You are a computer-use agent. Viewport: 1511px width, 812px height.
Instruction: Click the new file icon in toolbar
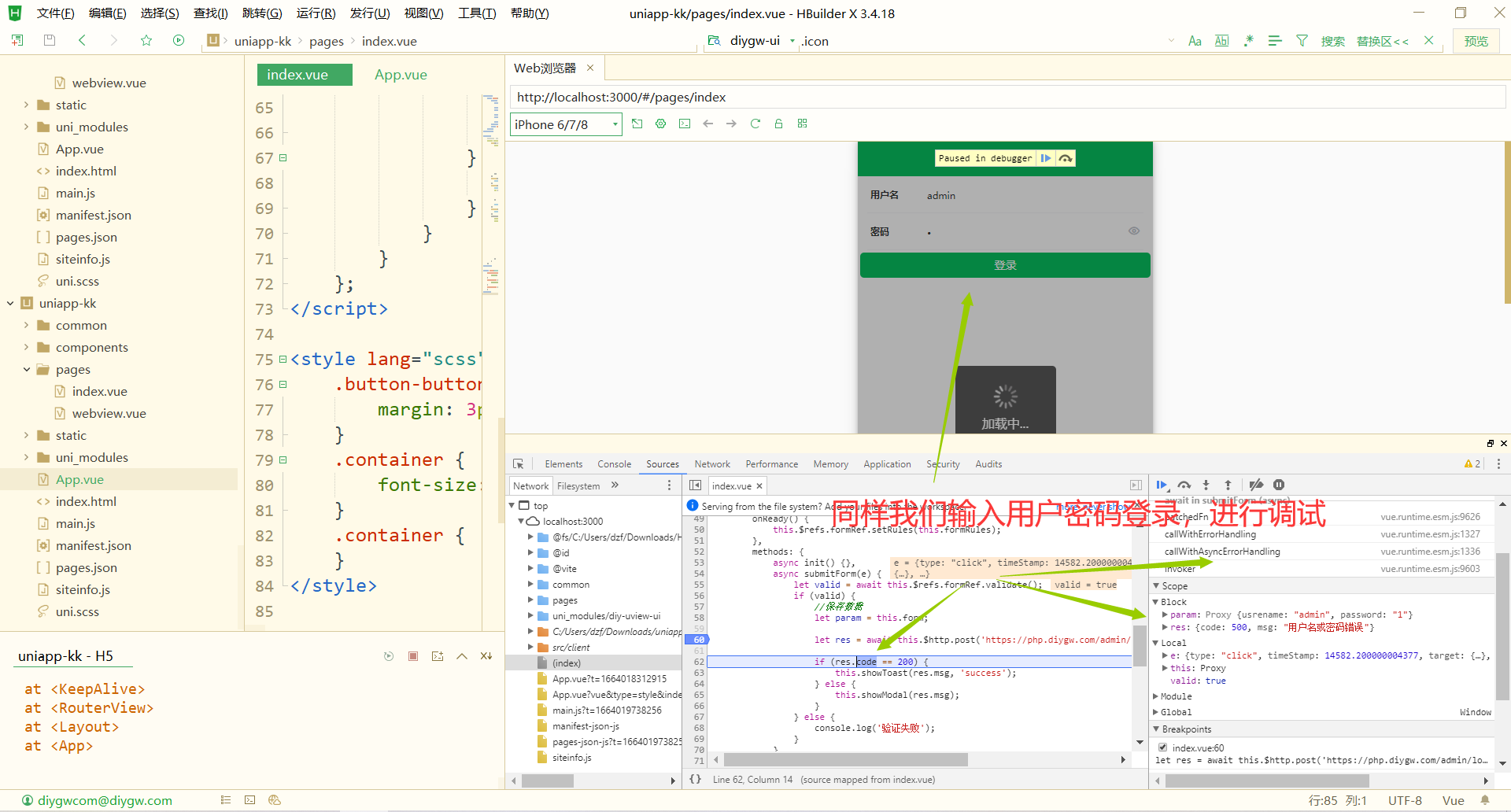(17, 40)
